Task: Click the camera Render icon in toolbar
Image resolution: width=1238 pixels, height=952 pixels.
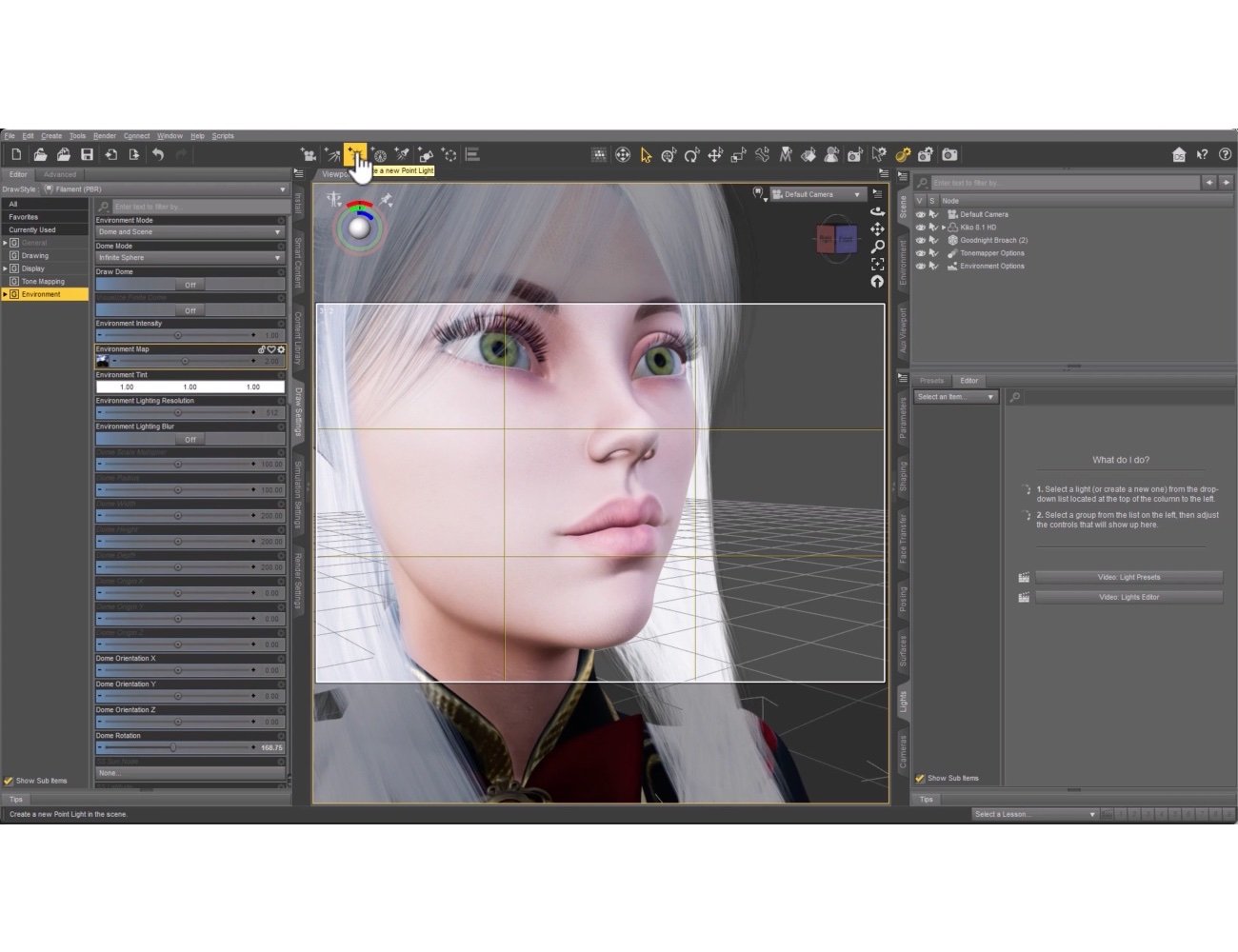Action: pos(949,154)
